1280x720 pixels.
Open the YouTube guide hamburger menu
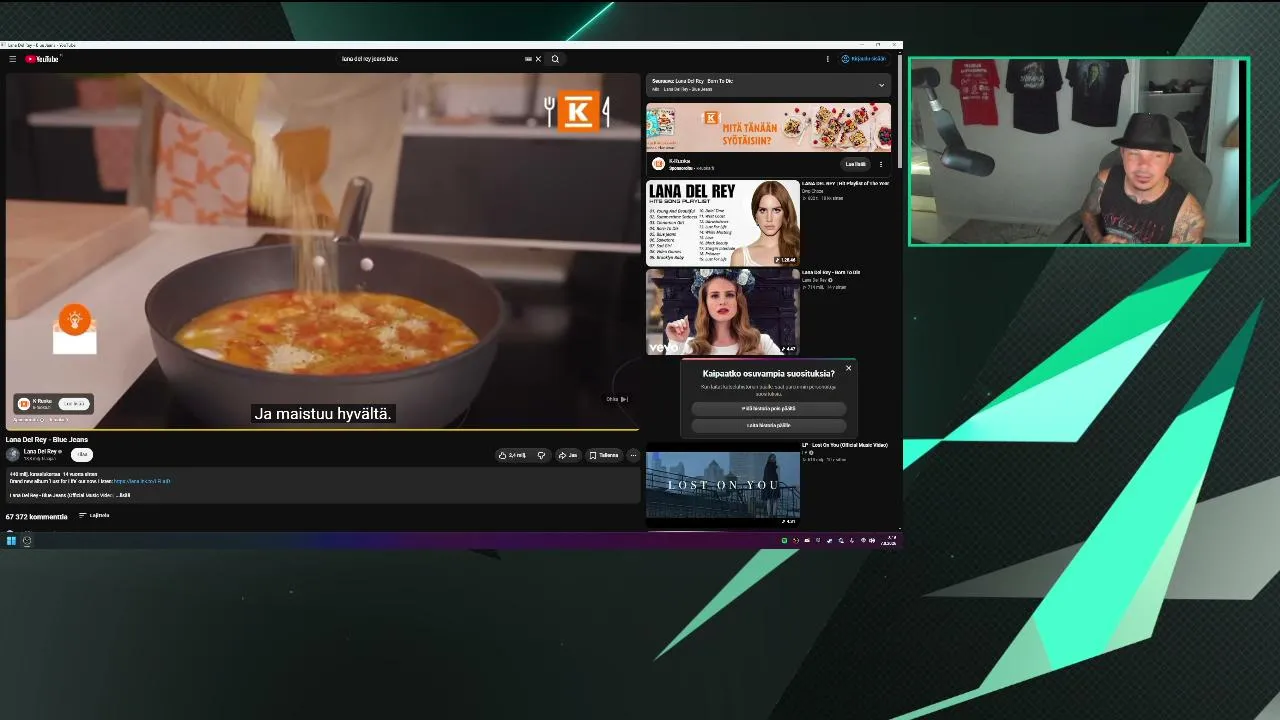(x=12, y=59)
